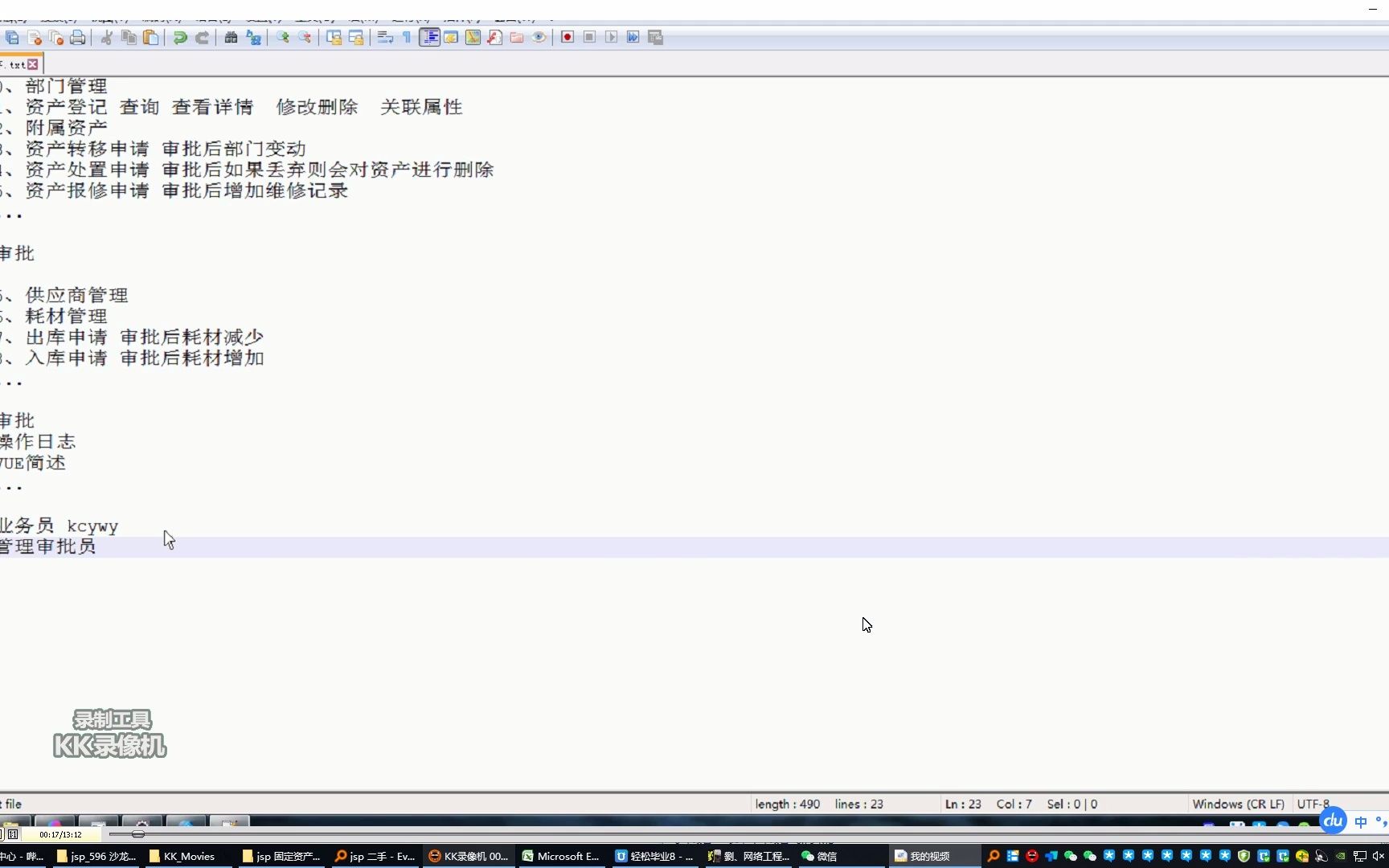
Task: Click the UTF-8 encoding indicator in status bar
Action: (1313, 804)
